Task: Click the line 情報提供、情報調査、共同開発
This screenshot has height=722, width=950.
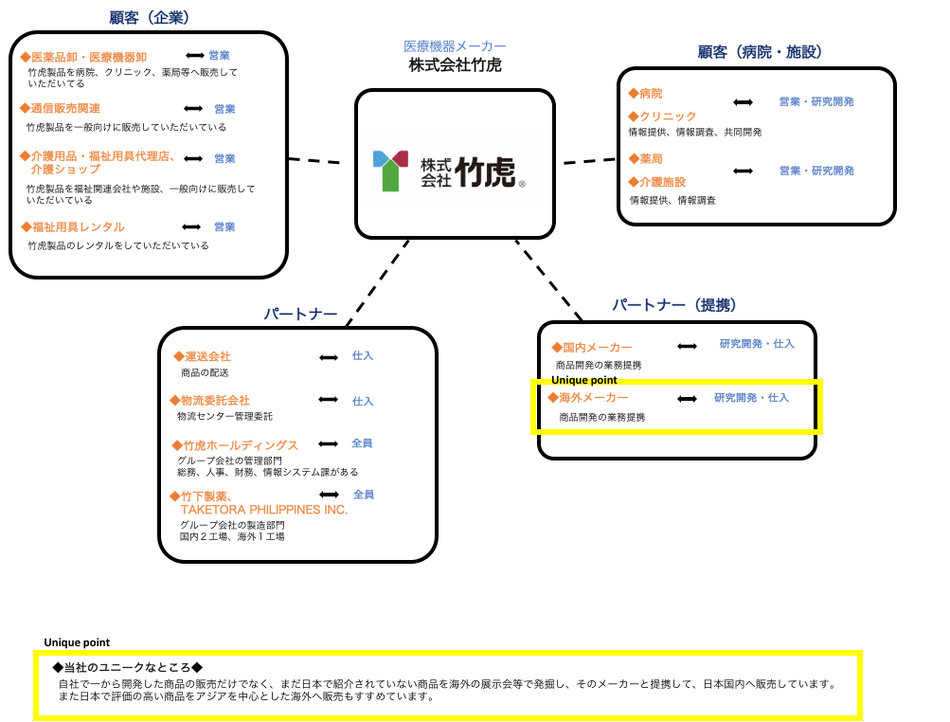Action: coord(695,132)
